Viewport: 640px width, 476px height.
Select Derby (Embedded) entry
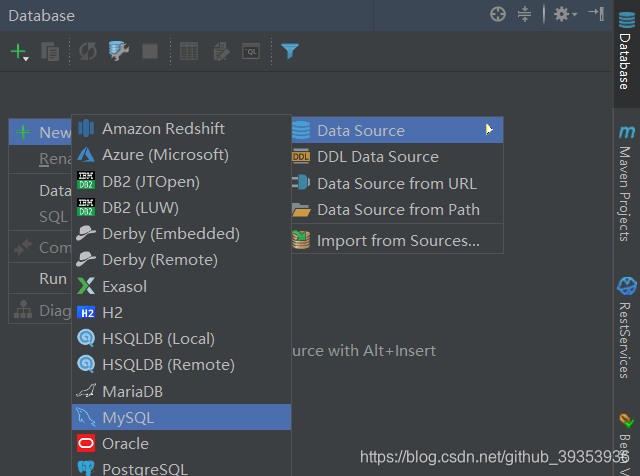(181, 234)
